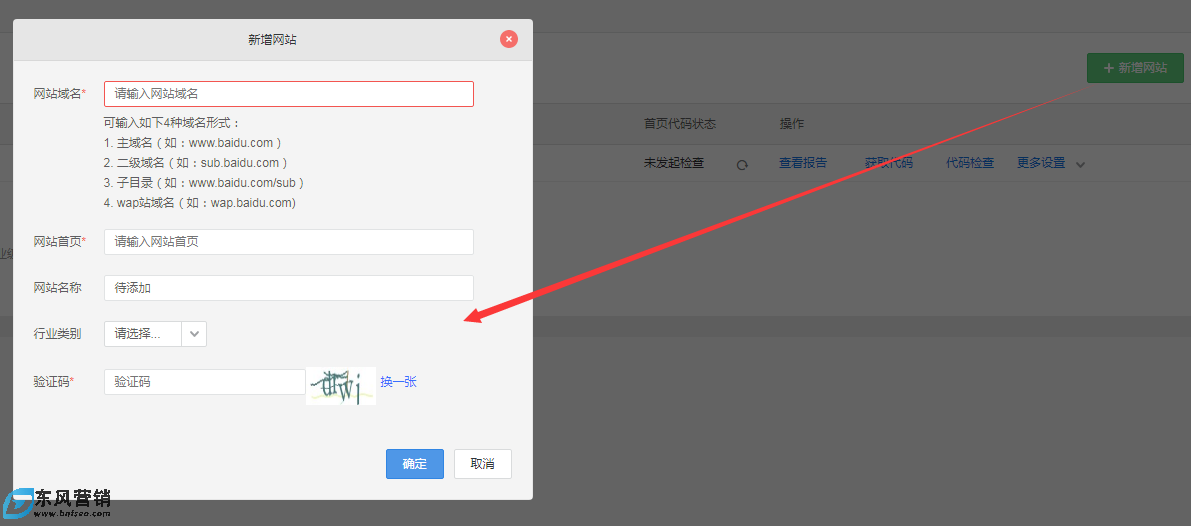This screenshot has height=526, width=1191.
Task: Click the 操作 column header
Action: [791, 124]
